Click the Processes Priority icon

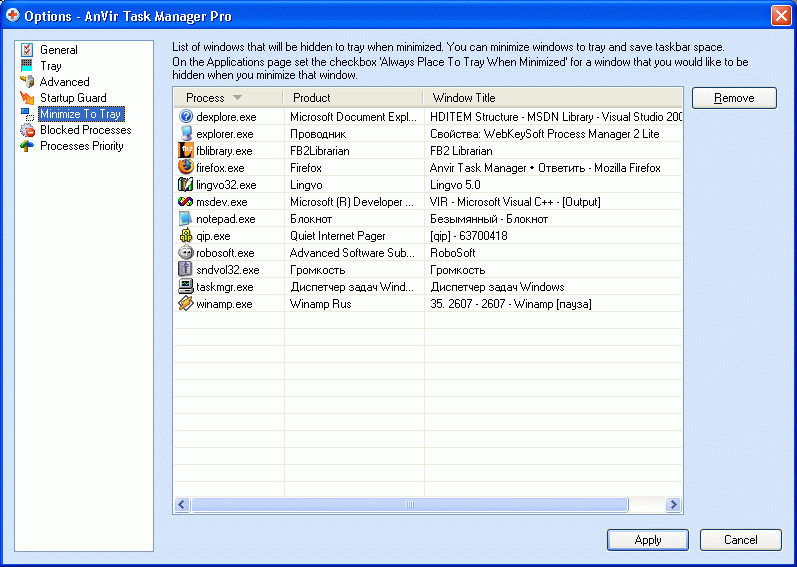27,146
